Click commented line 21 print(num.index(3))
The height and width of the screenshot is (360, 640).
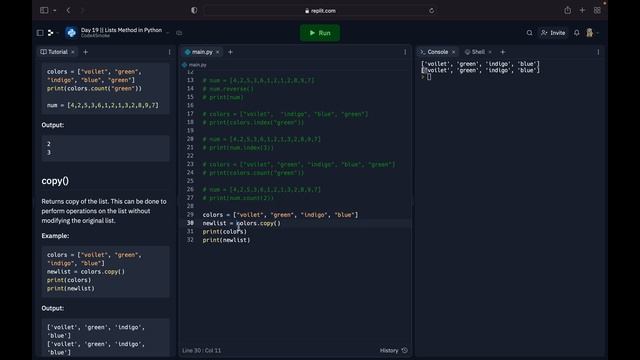tap(238, 148)
